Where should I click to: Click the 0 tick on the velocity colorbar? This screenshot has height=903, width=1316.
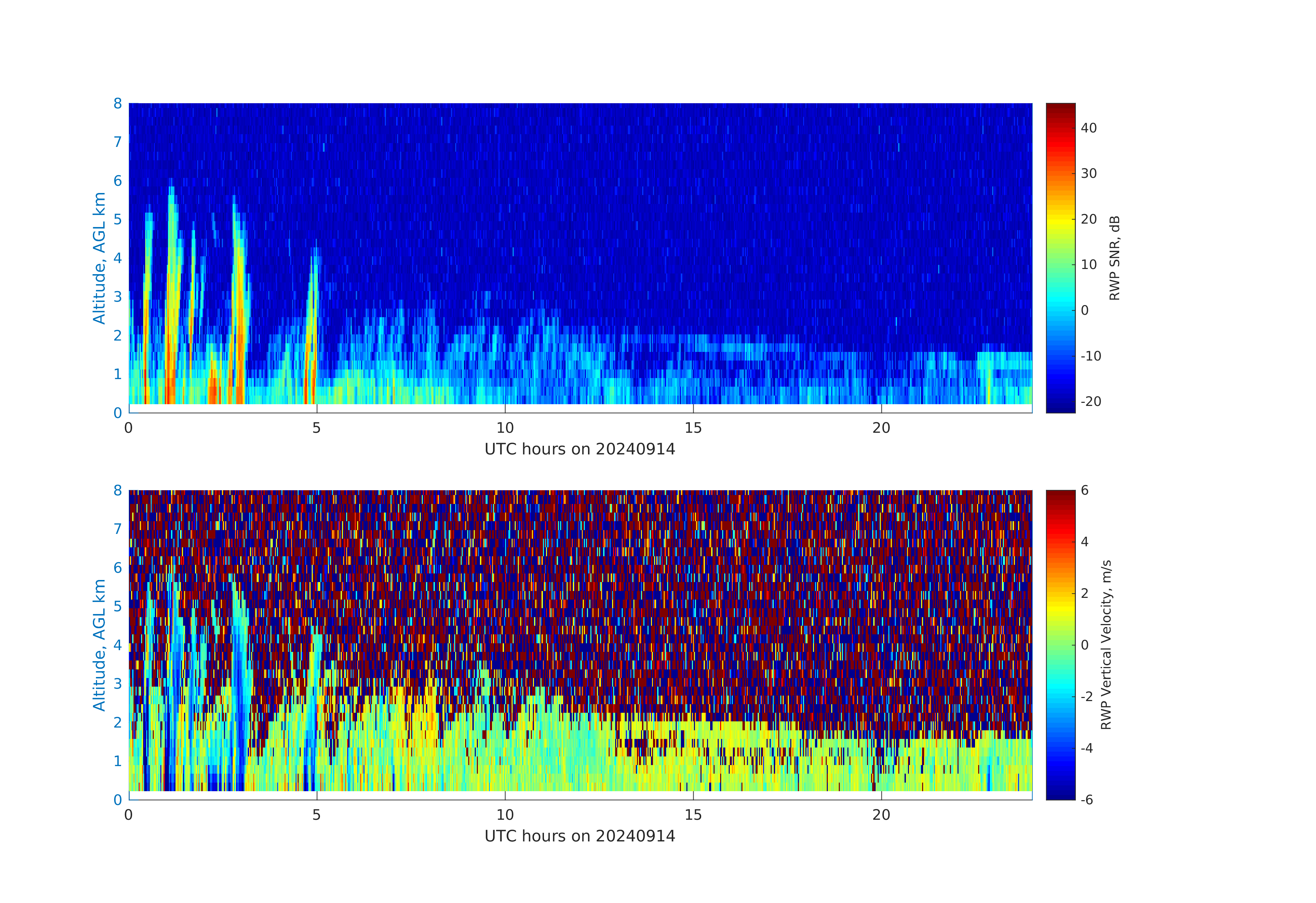coord(1084,645)
